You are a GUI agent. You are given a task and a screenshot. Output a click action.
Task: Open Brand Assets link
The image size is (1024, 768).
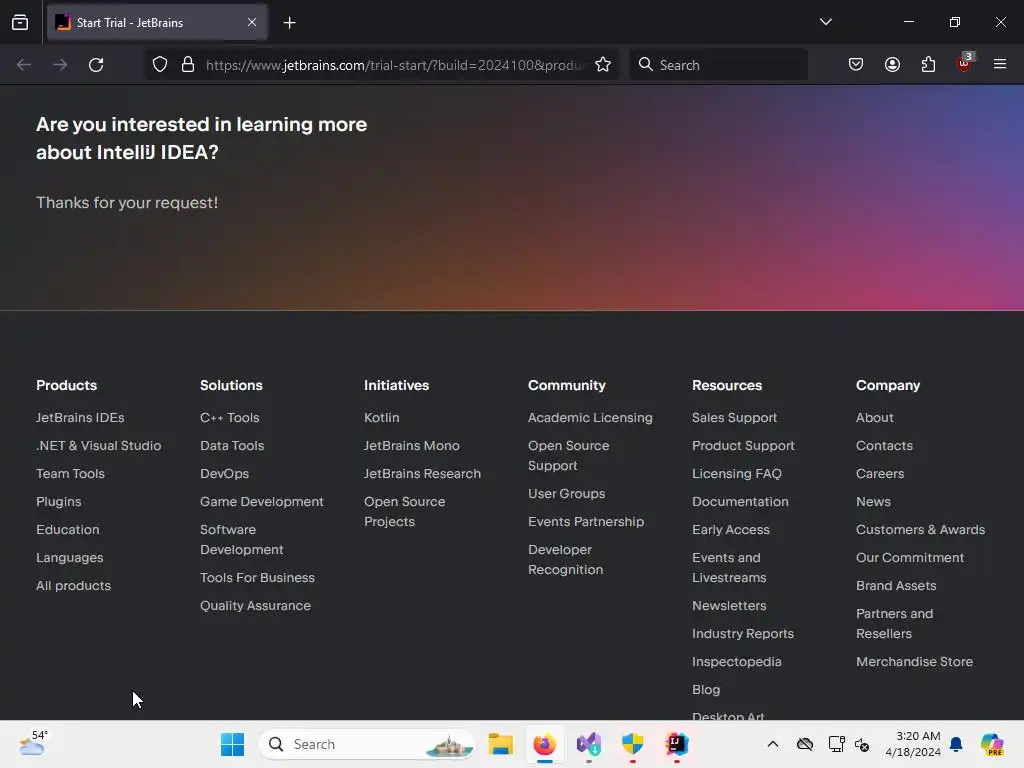point(896,586)
